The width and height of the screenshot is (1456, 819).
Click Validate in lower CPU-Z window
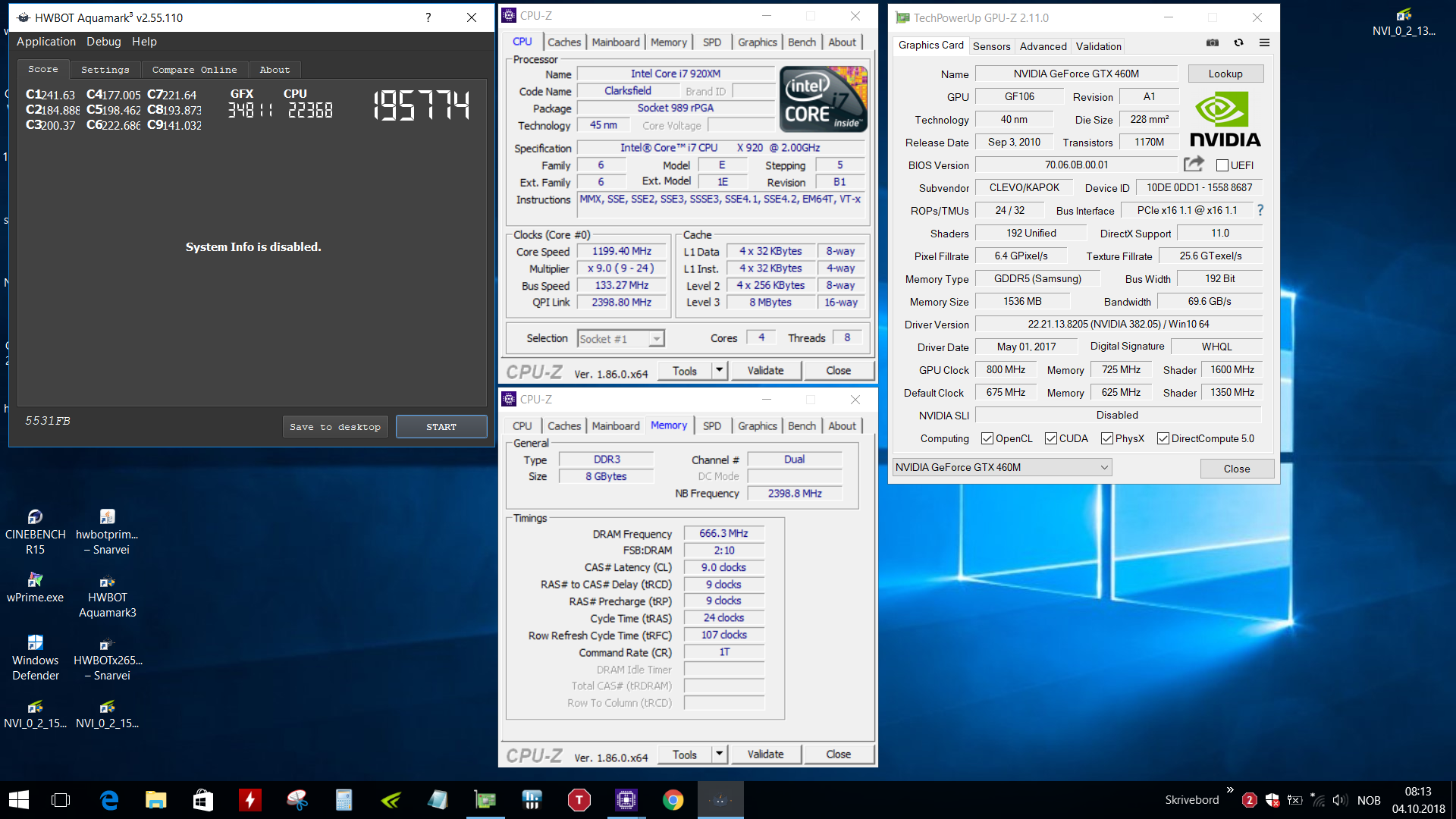tap(765, 754)
